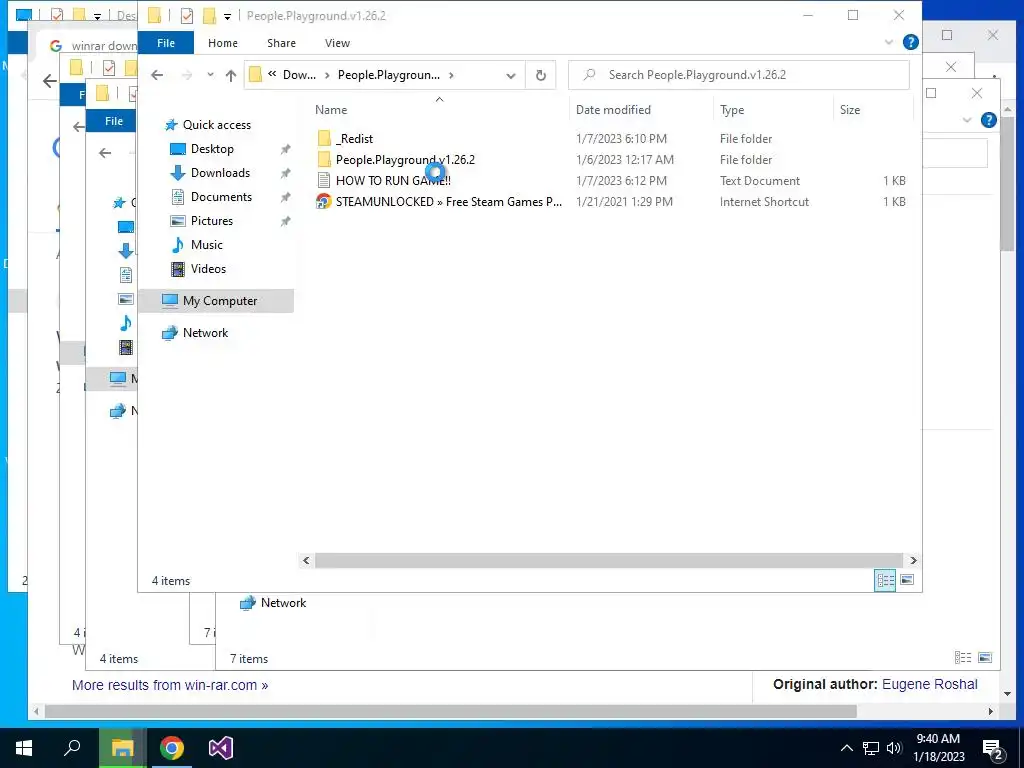The width and height of the screenshot is (1024, 768).
Task: Switch to the Home ribbon tab
Action: click(223, 43)
